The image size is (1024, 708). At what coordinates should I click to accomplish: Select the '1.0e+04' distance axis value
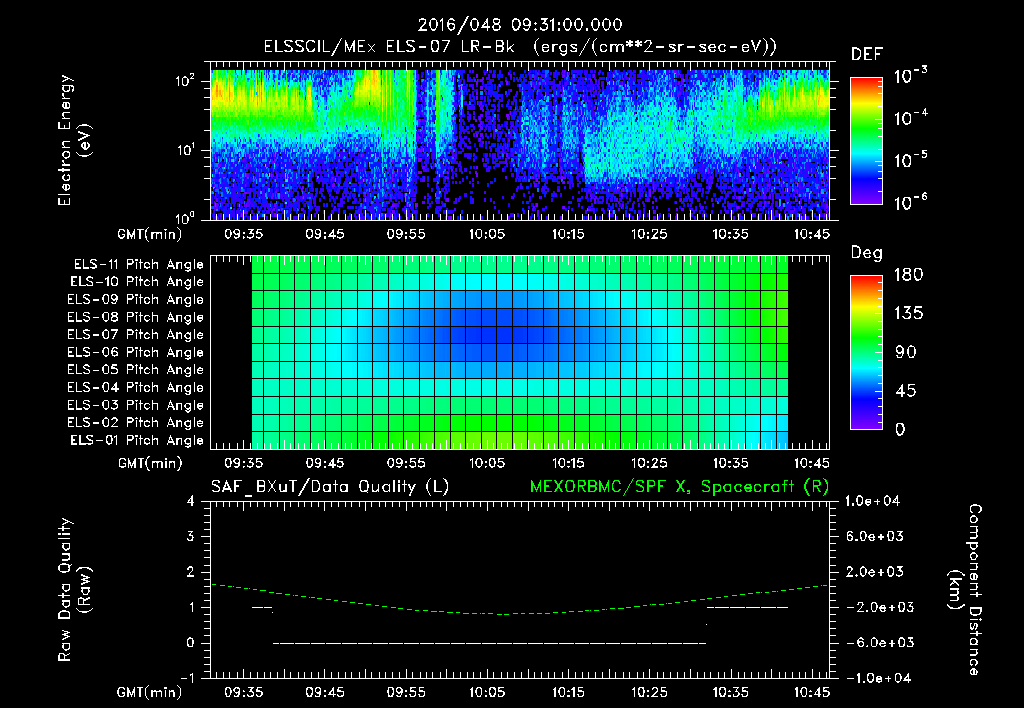[872, 501]
